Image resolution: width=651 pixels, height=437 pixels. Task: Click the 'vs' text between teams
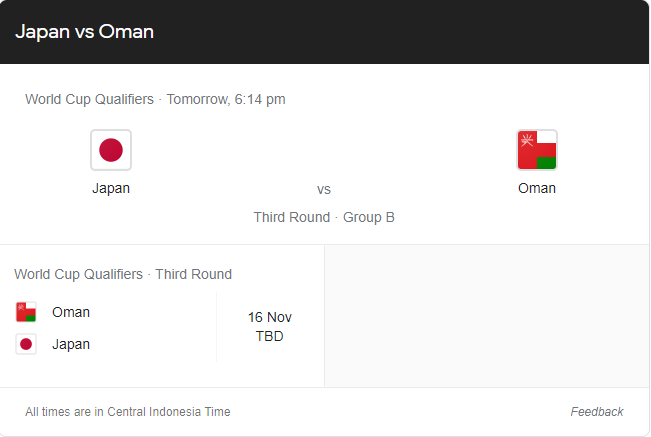(324, 190)
